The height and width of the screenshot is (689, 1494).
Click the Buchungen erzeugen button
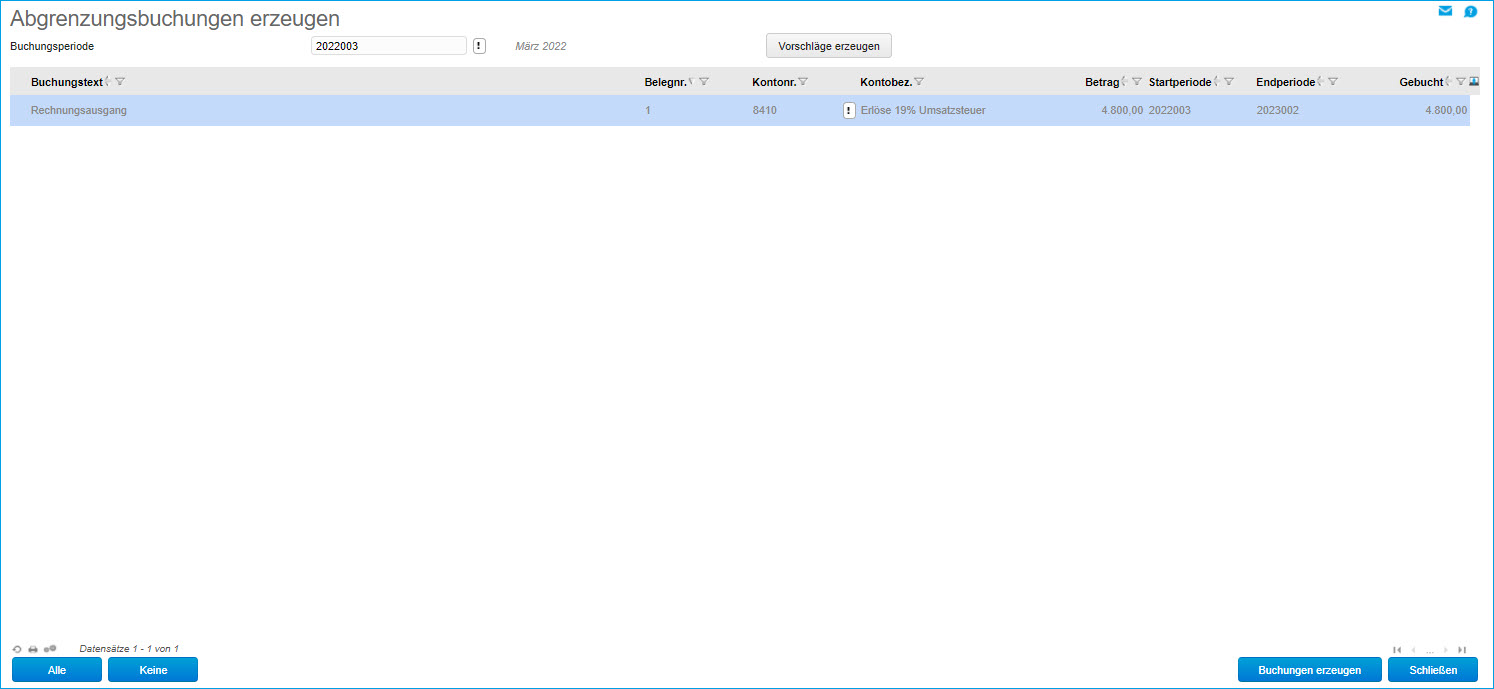[1309, 670]
